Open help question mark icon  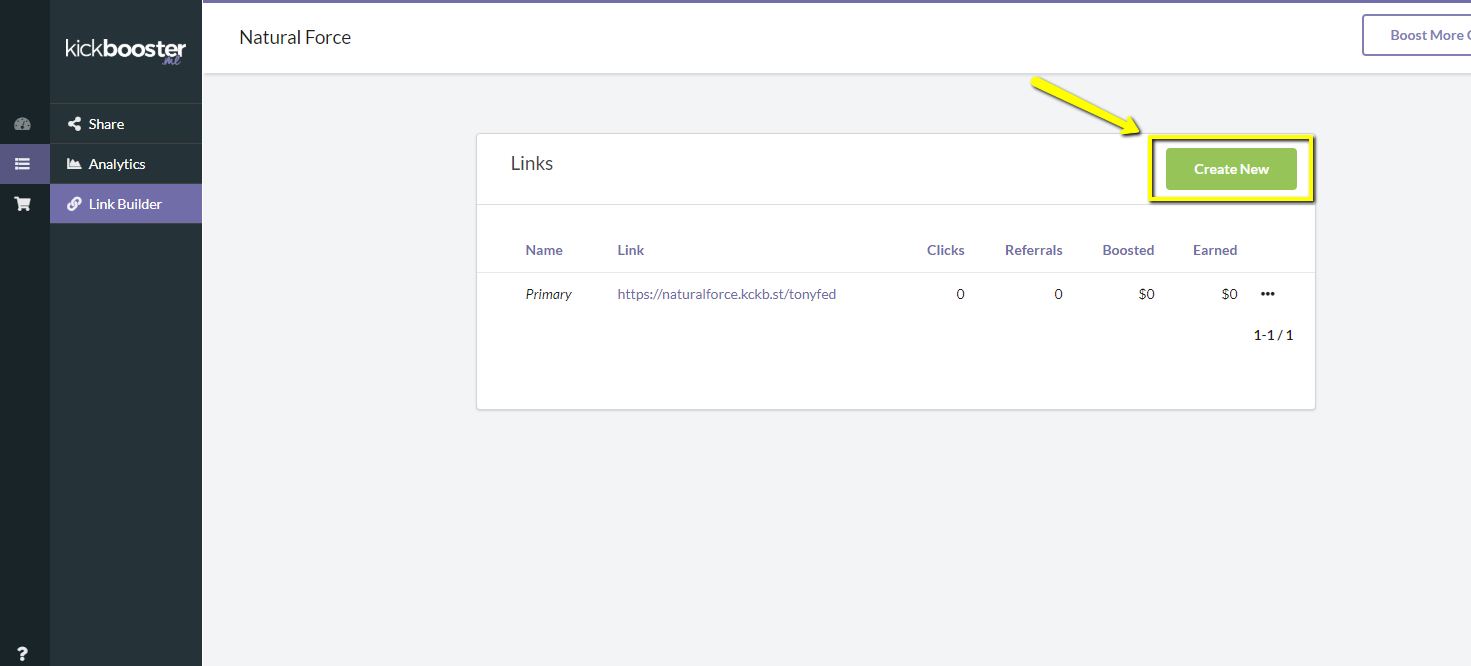point(23,654)
